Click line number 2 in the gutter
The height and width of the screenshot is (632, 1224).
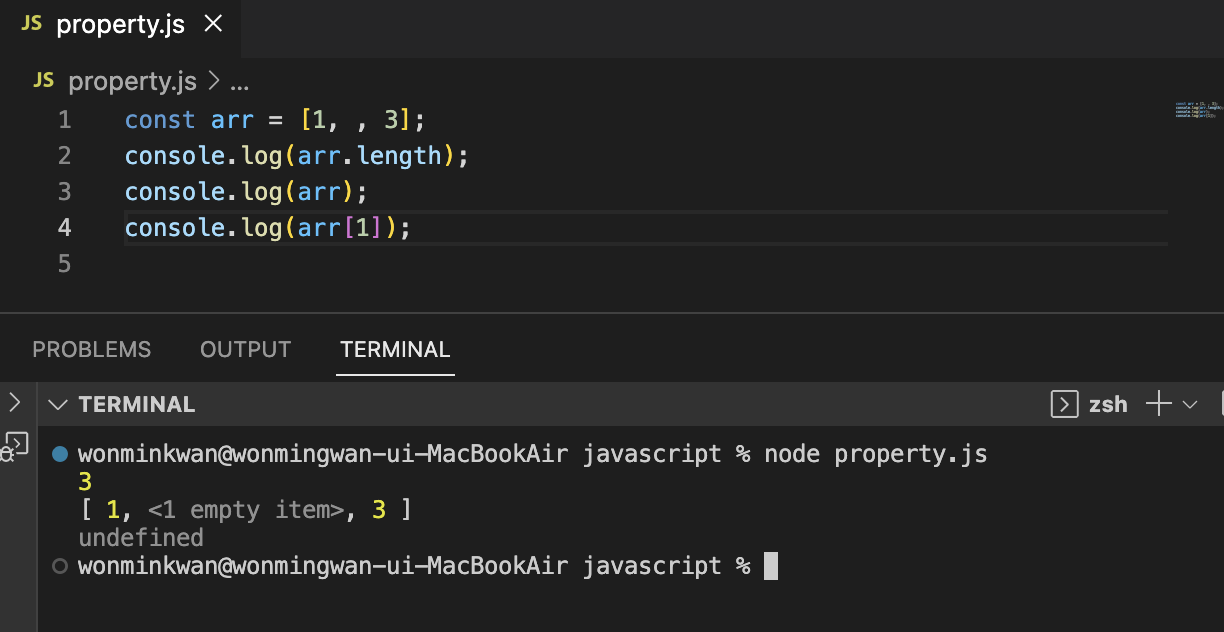click(65, 156)
